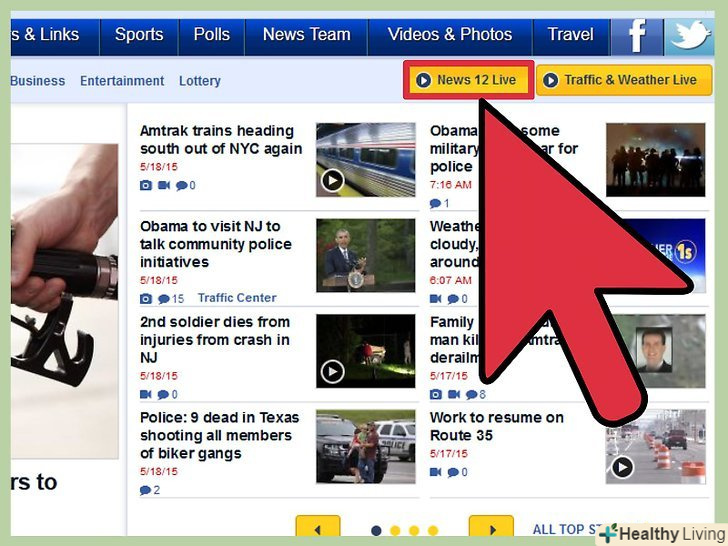The image size is (728, 546).
Task: Read 2nd soldier dies from injuries headline
Action: (x=215, y=340)
